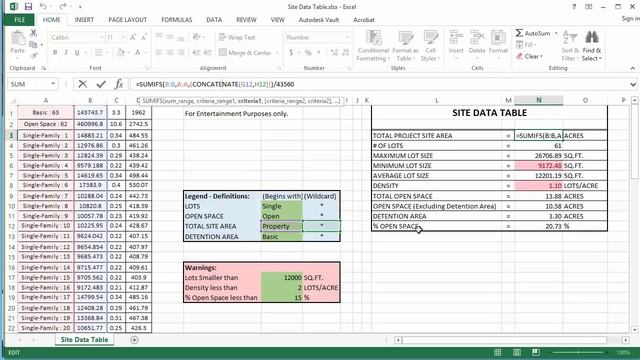
Task: Click the Name Box showing SUM
Action: point(28,84)
